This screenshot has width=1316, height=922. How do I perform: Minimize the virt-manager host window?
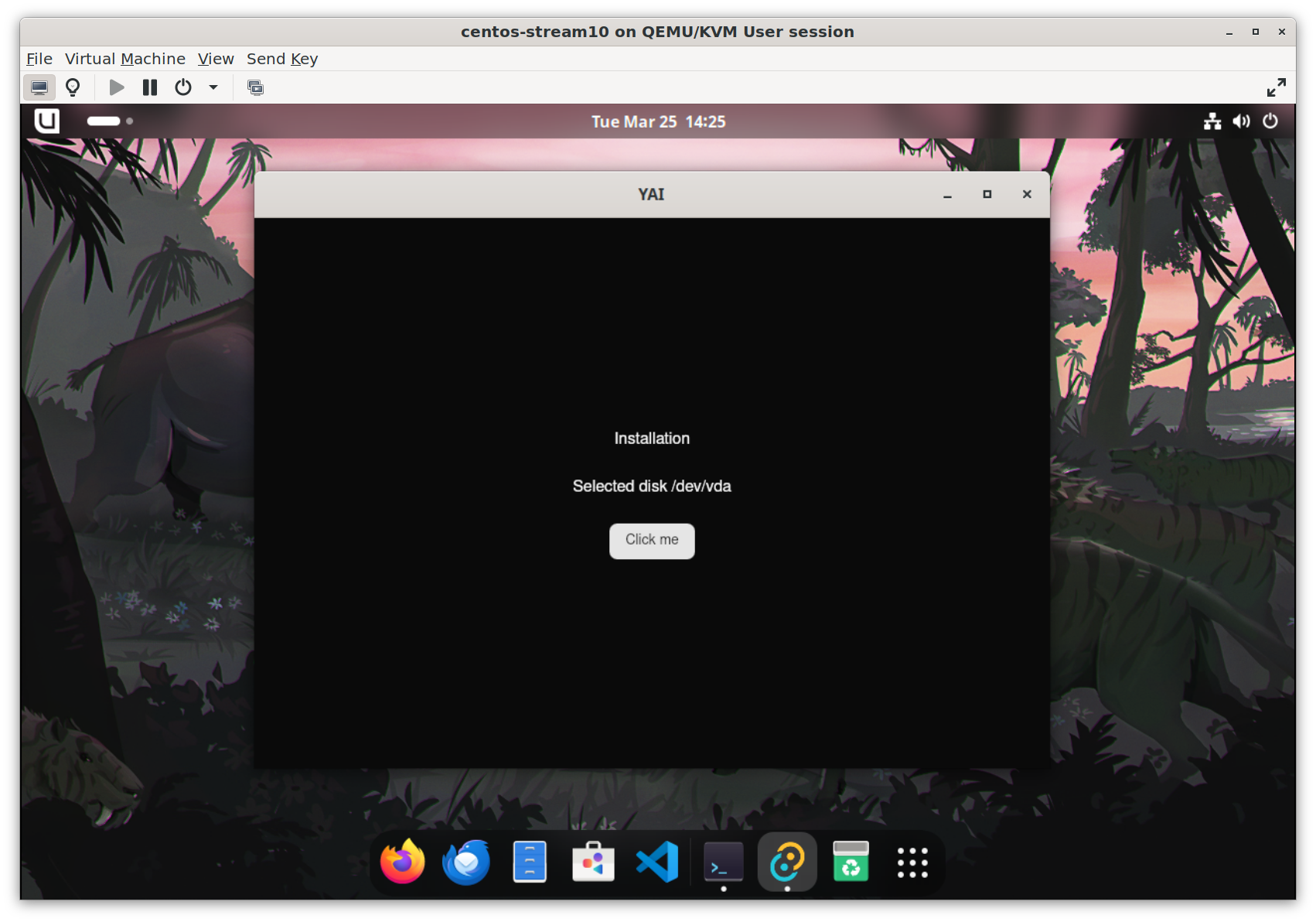click(x=1229, y=32)
